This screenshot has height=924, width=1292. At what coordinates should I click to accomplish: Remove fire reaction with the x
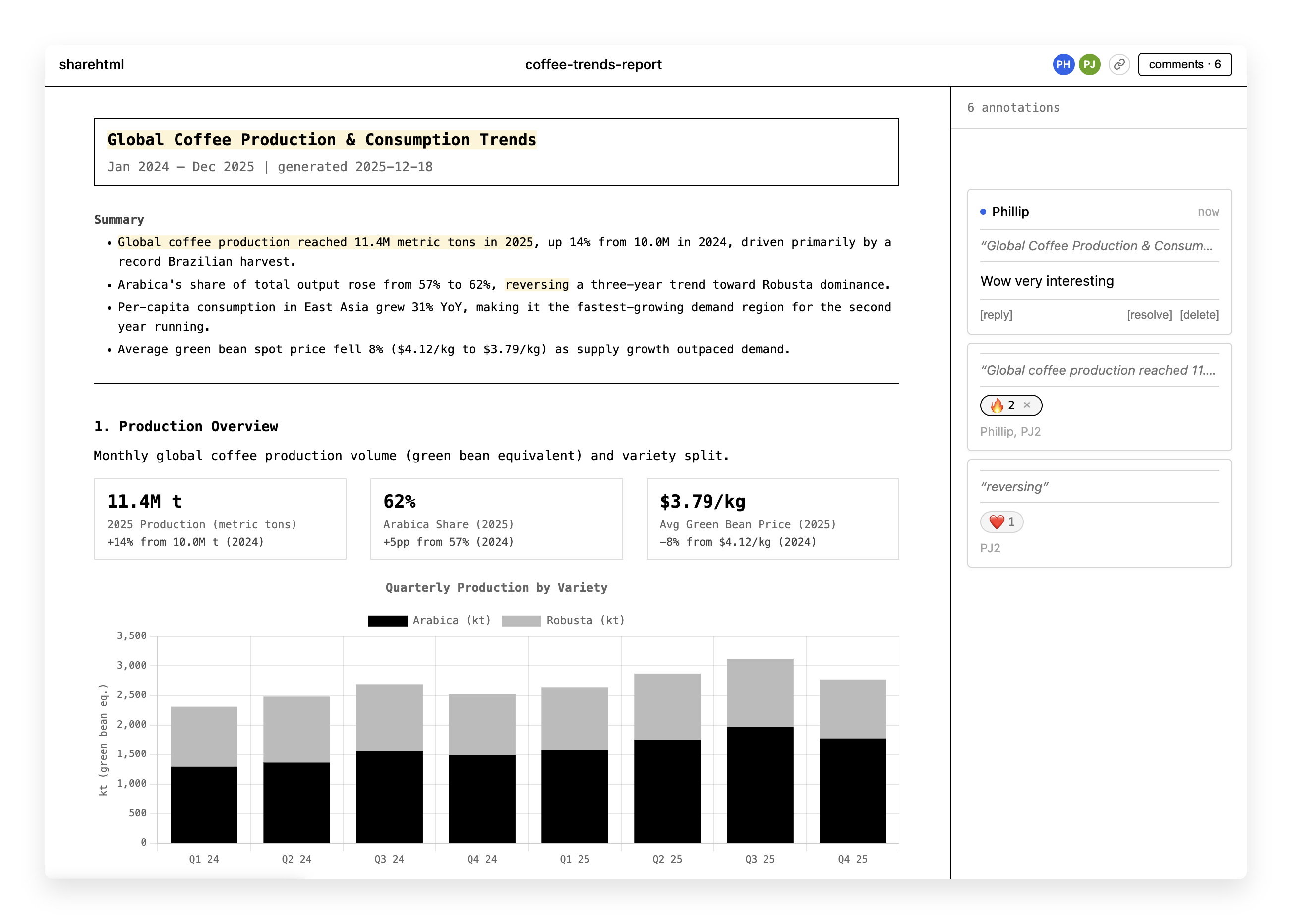point(1026,405)
